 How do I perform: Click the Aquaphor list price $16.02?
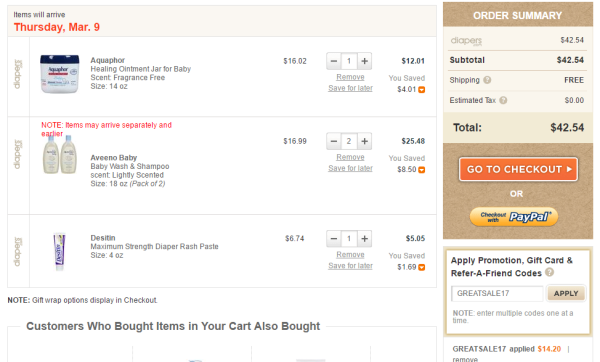coord(295,61)
